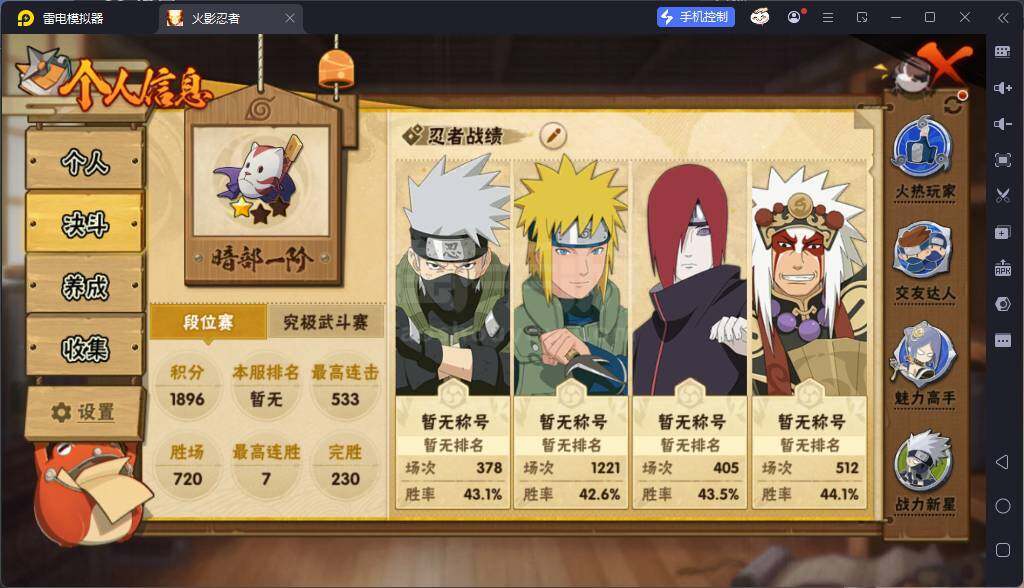
Task: Open the 养成 side menu
Action: (85, 286)
